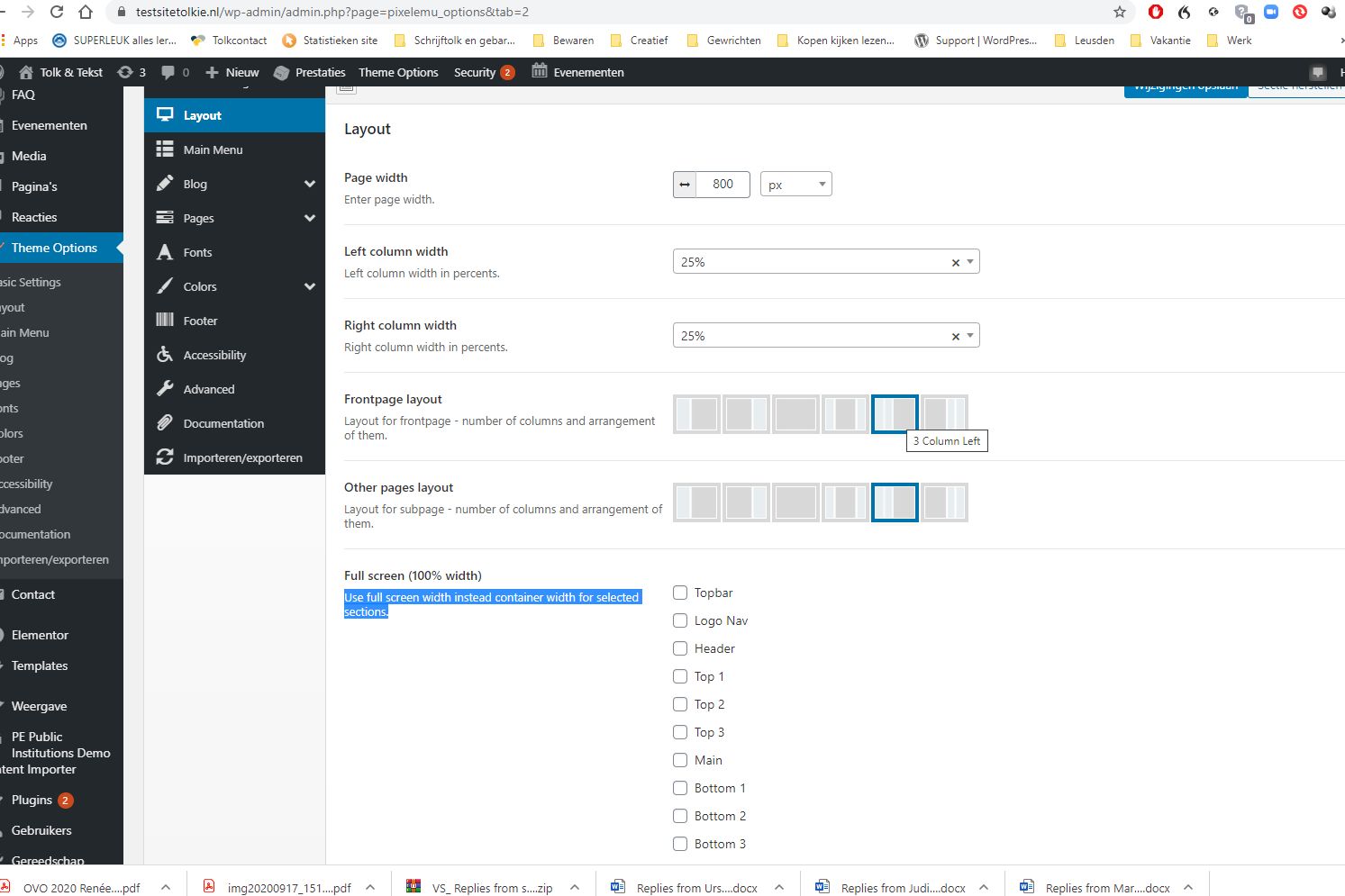Click the Security link in admin bar
Viewport: 1345px width, 896px height.
pyautogui.click(x=475, y=72)
